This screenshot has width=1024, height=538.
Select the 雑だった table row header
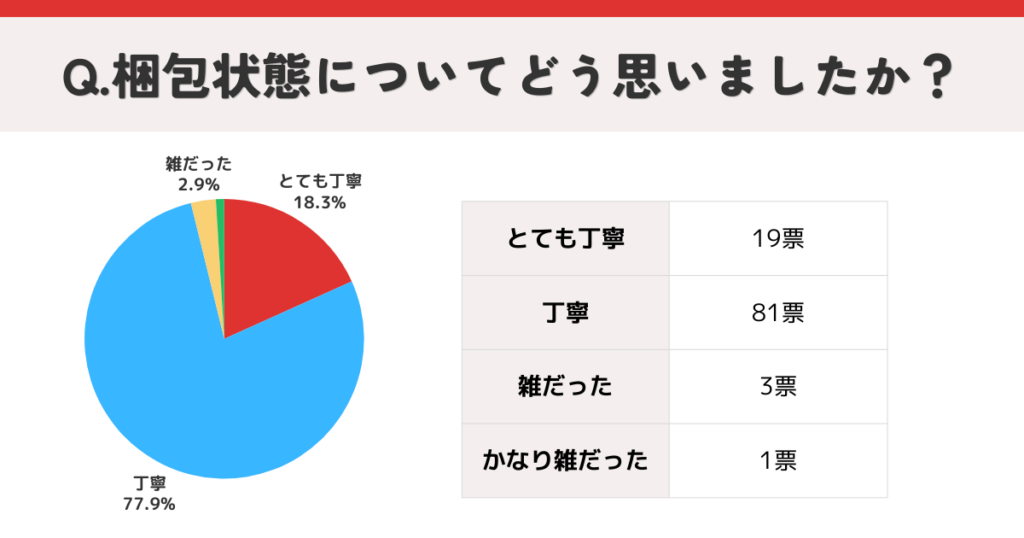point(565,387)
